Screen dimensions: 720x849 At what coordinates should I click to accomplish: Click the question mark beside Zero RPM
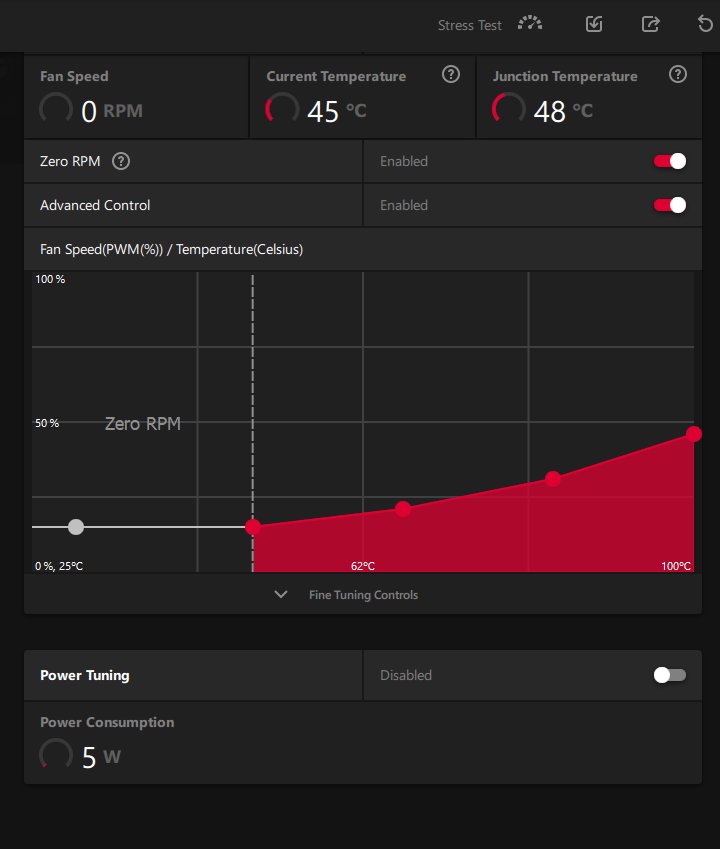coord(122,161)
